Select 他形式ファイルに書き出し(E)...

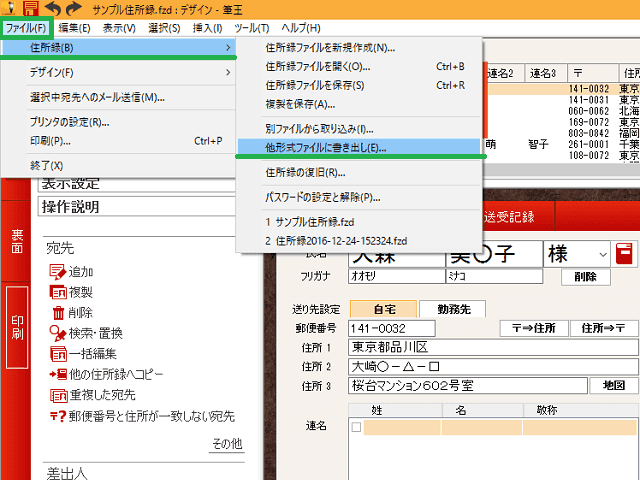pyautogui.click(x=359, y=148)
